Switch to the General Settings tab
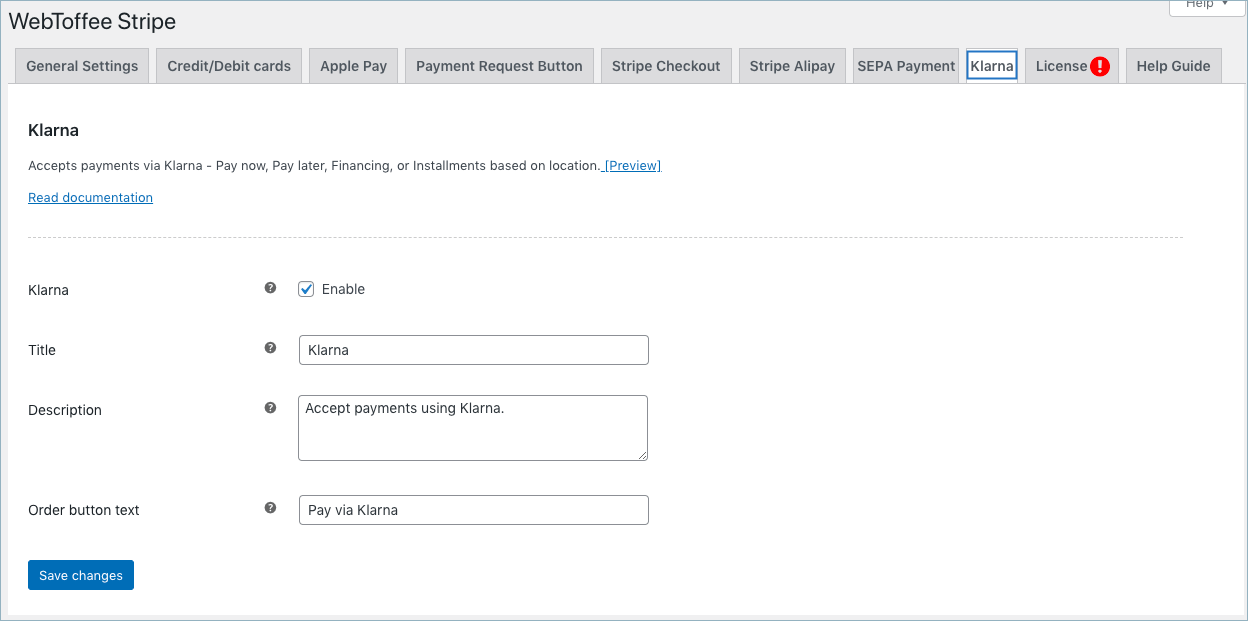This screenshot has width=1248, height=621. [x=81, y=65]
